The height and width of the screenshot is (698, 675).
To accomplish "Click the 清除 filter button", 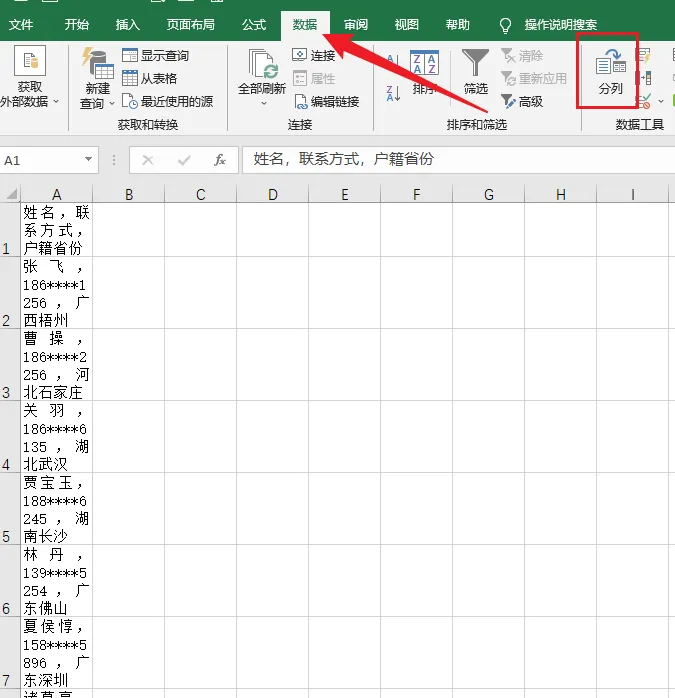I will 522,56.
